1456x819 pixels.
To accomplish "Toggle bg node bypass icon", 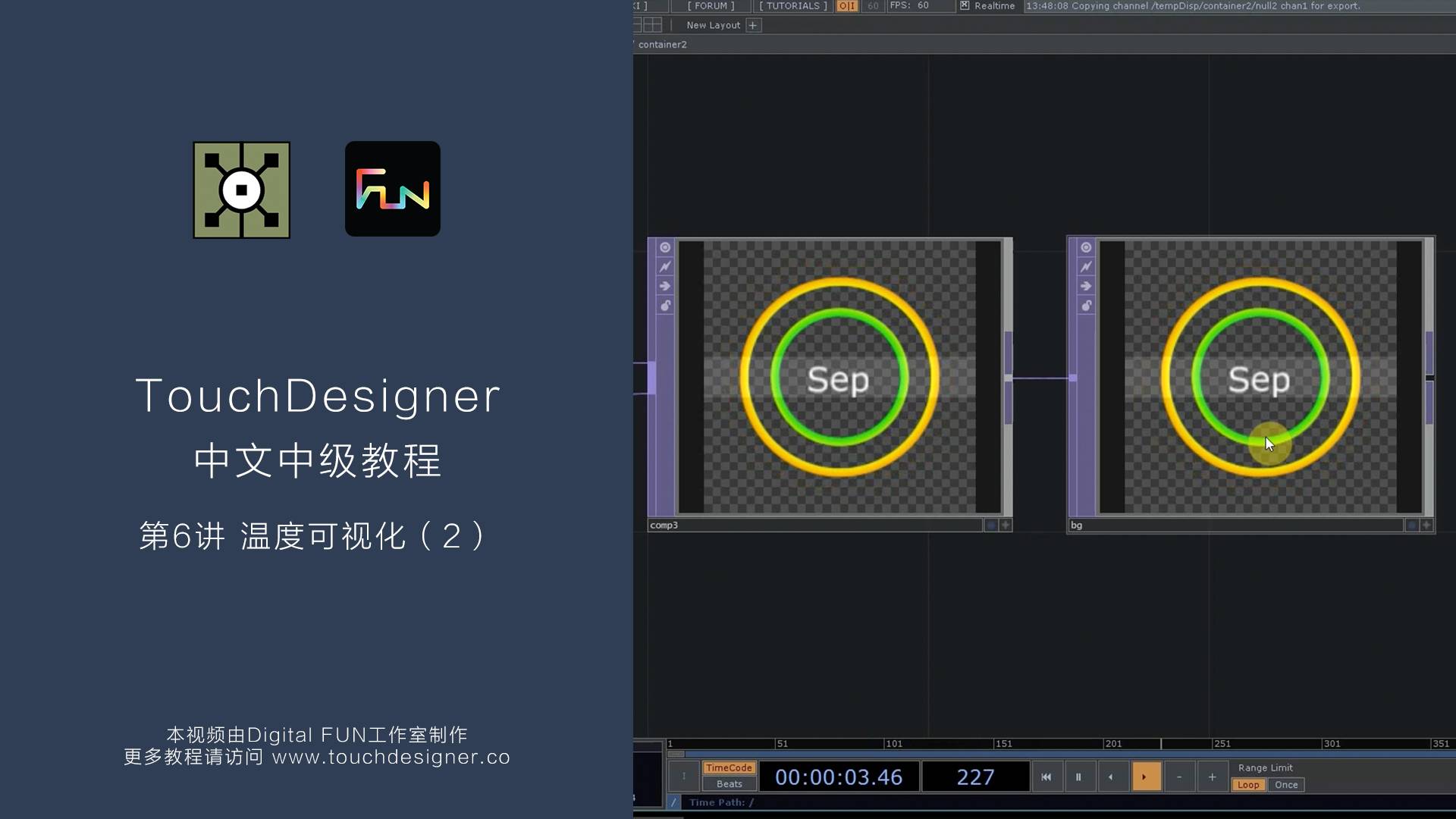I will 1086,267.
